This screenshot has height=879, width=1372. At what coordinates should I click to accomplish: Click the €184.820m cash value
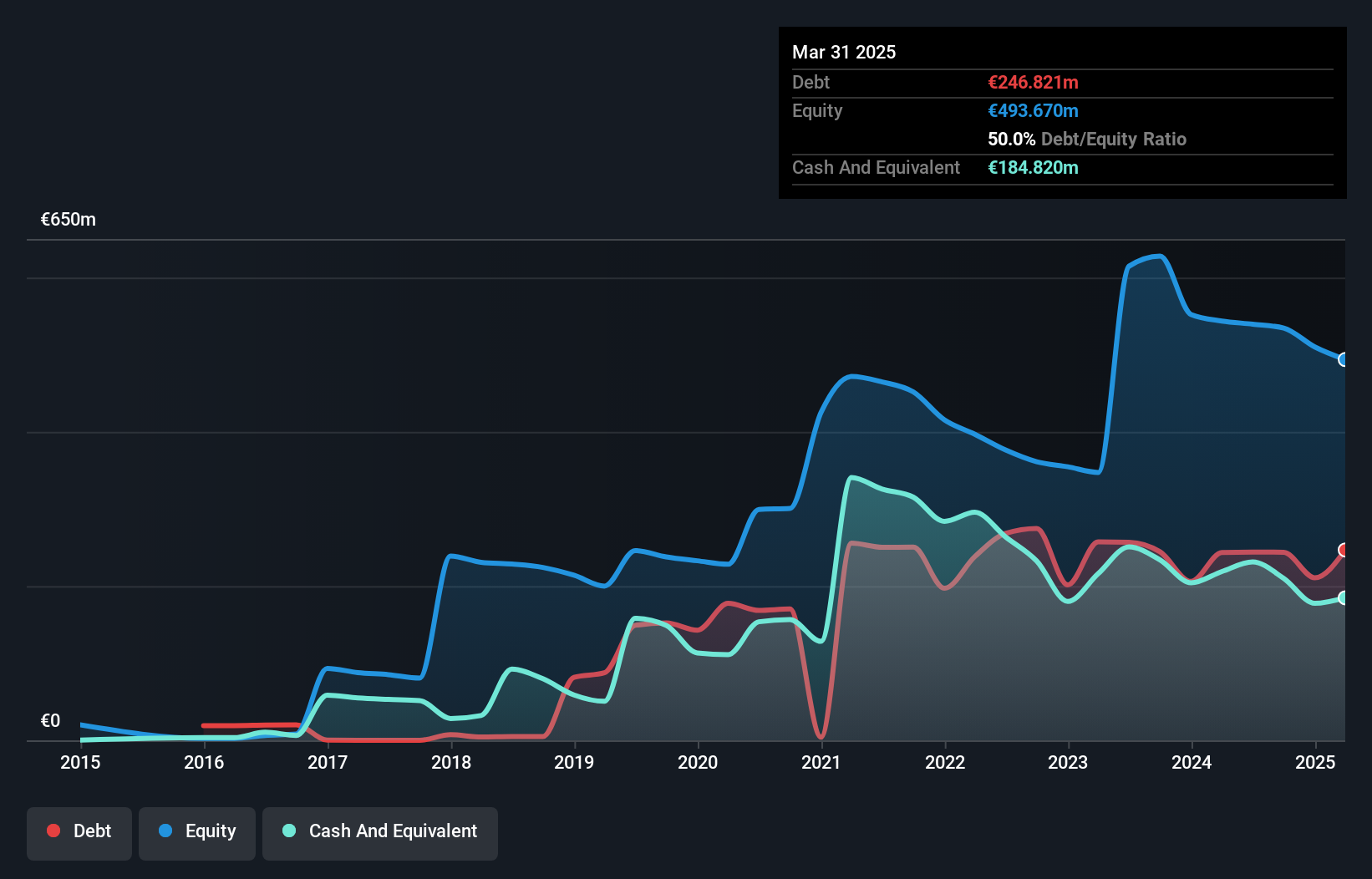1033,167
